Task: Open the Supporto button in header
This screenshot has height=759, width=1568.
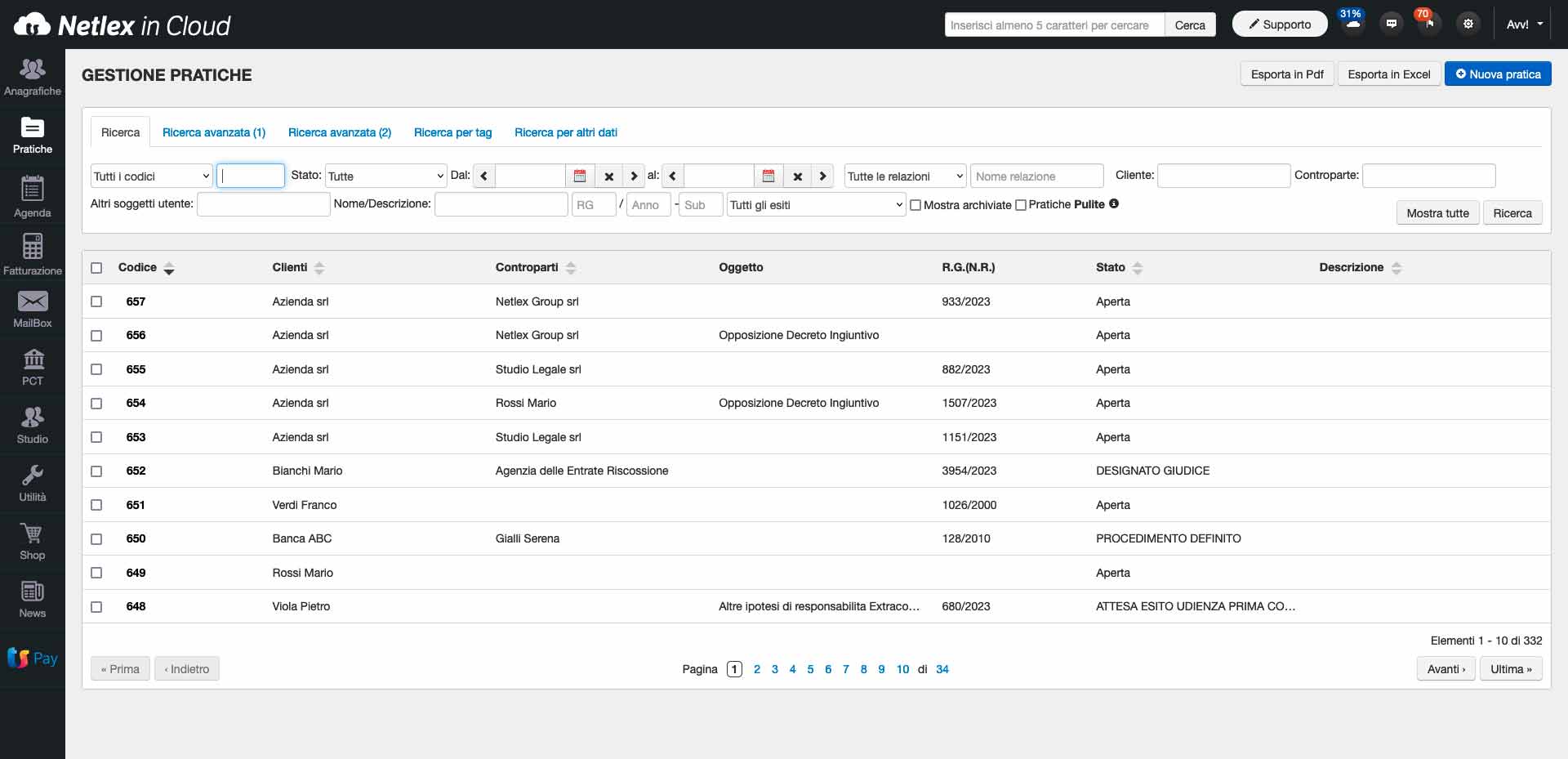Action: pyautogui.click(x=1280, y=24)
